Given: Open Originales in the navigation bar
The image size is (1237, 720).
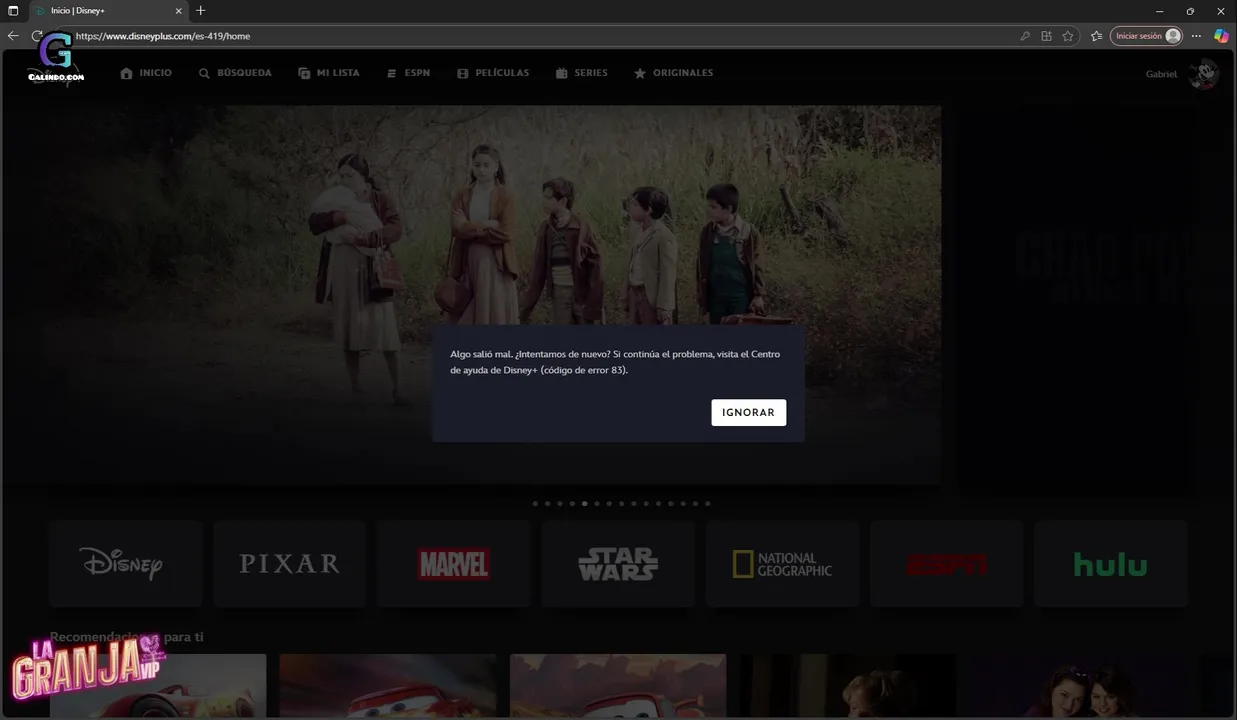Looking at the screenshot, I should (x=673, y=73).
